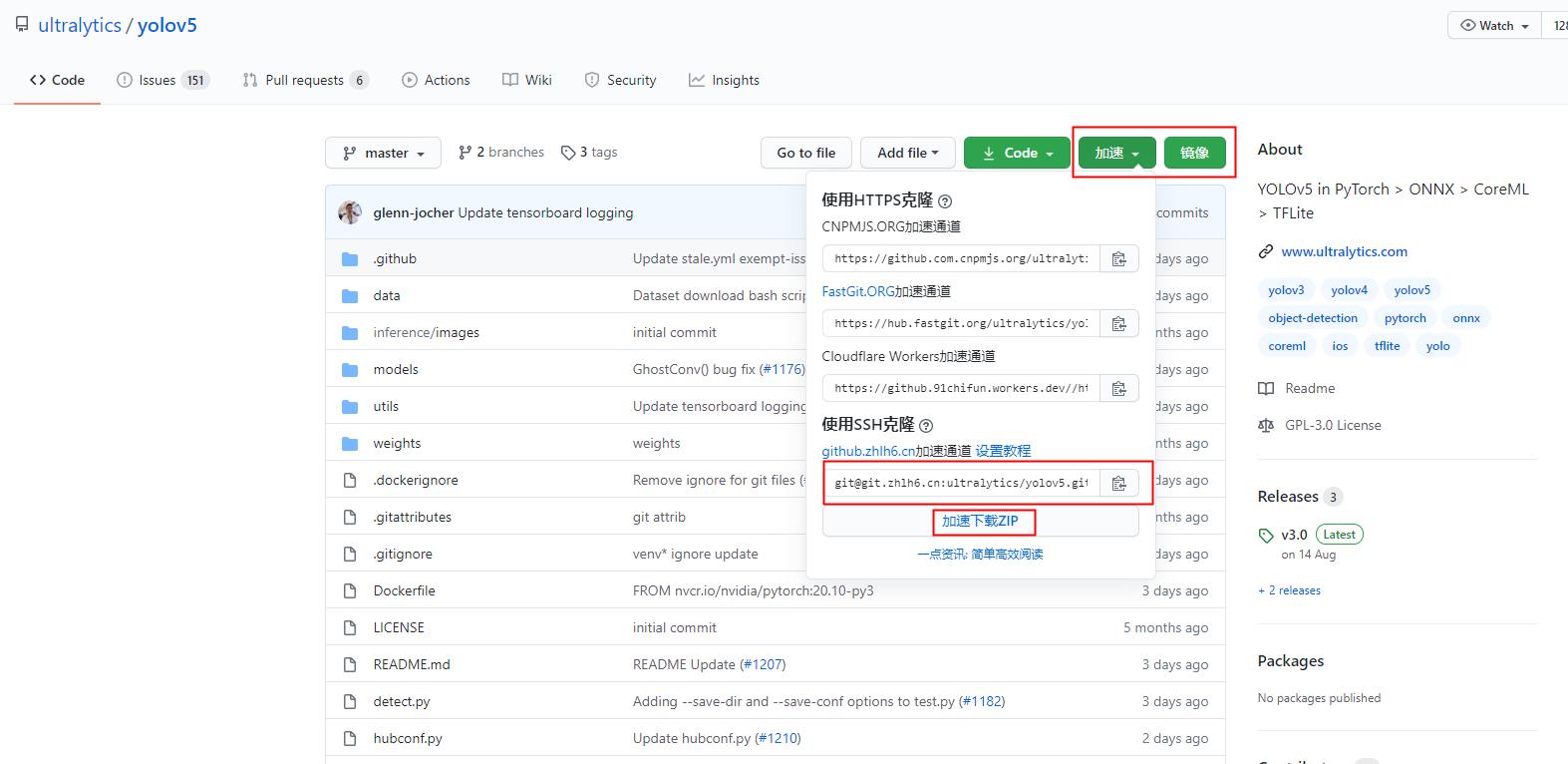Go to the Actions tab

[x=436, y=80]
